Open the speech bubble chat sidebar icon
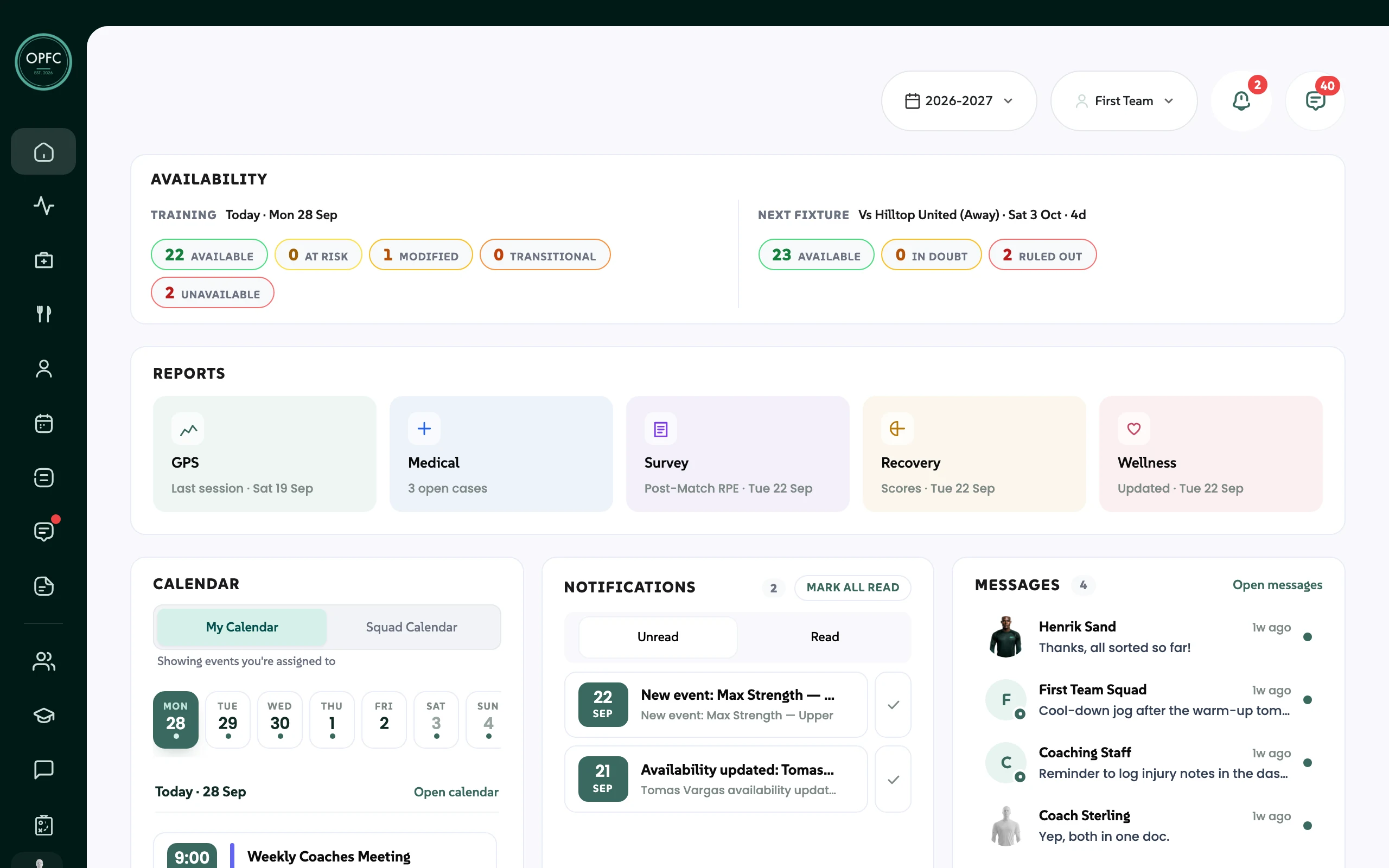This screenshot has width=1389, height=868. (43, 769)
